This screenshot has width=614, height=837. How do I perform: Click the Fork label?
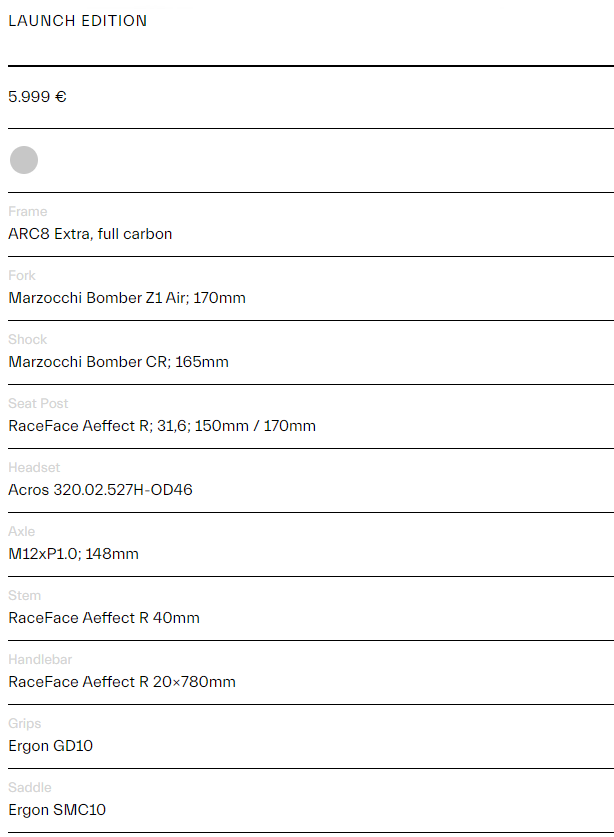coord(22,275)
